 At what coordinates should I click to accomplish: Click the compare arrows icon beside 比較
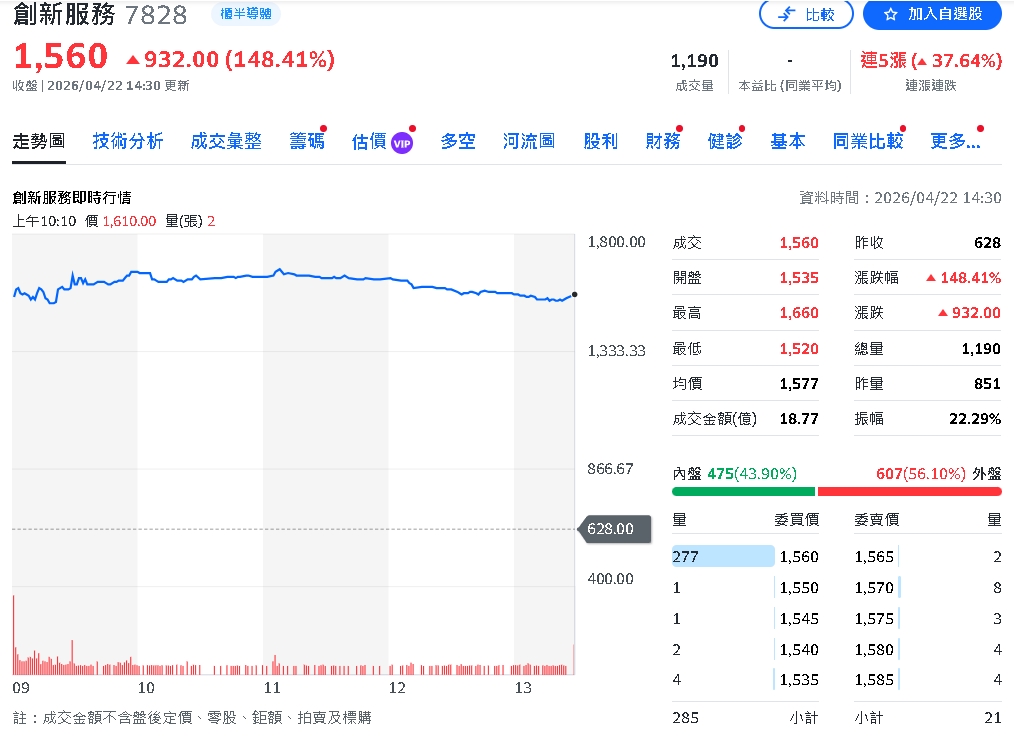(x=786, y=14)
